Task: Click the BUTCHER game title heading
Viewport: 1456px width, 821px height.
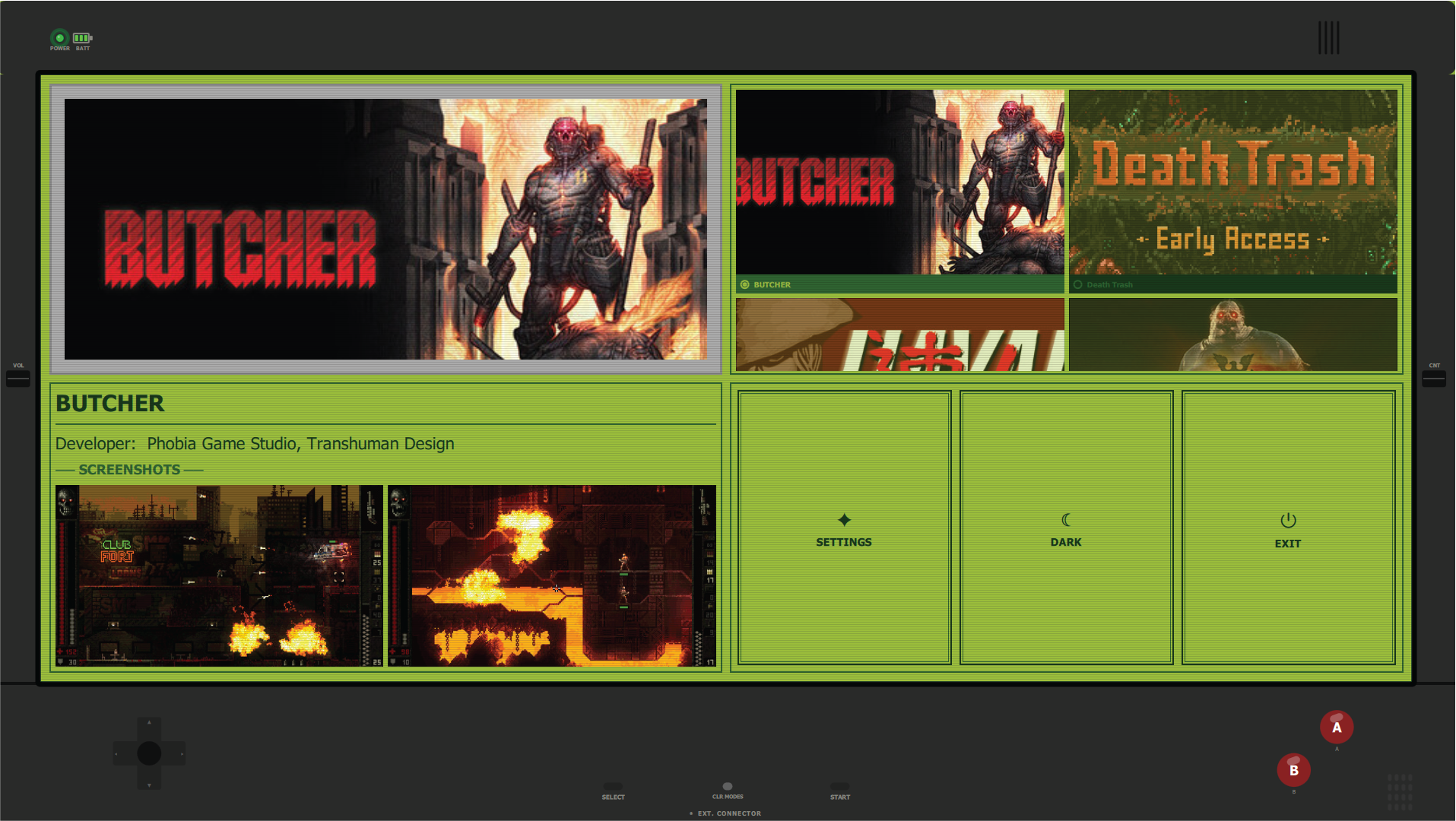Action: [110, 404]
